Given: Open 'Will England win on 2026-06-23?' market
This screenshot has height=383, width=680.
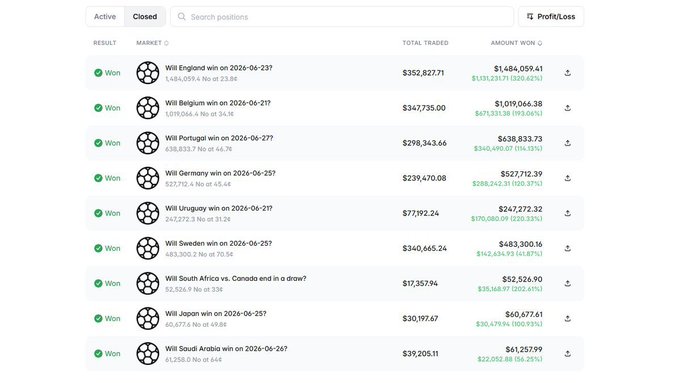Looking at the screenshot, I should click(x=219, y=68).
